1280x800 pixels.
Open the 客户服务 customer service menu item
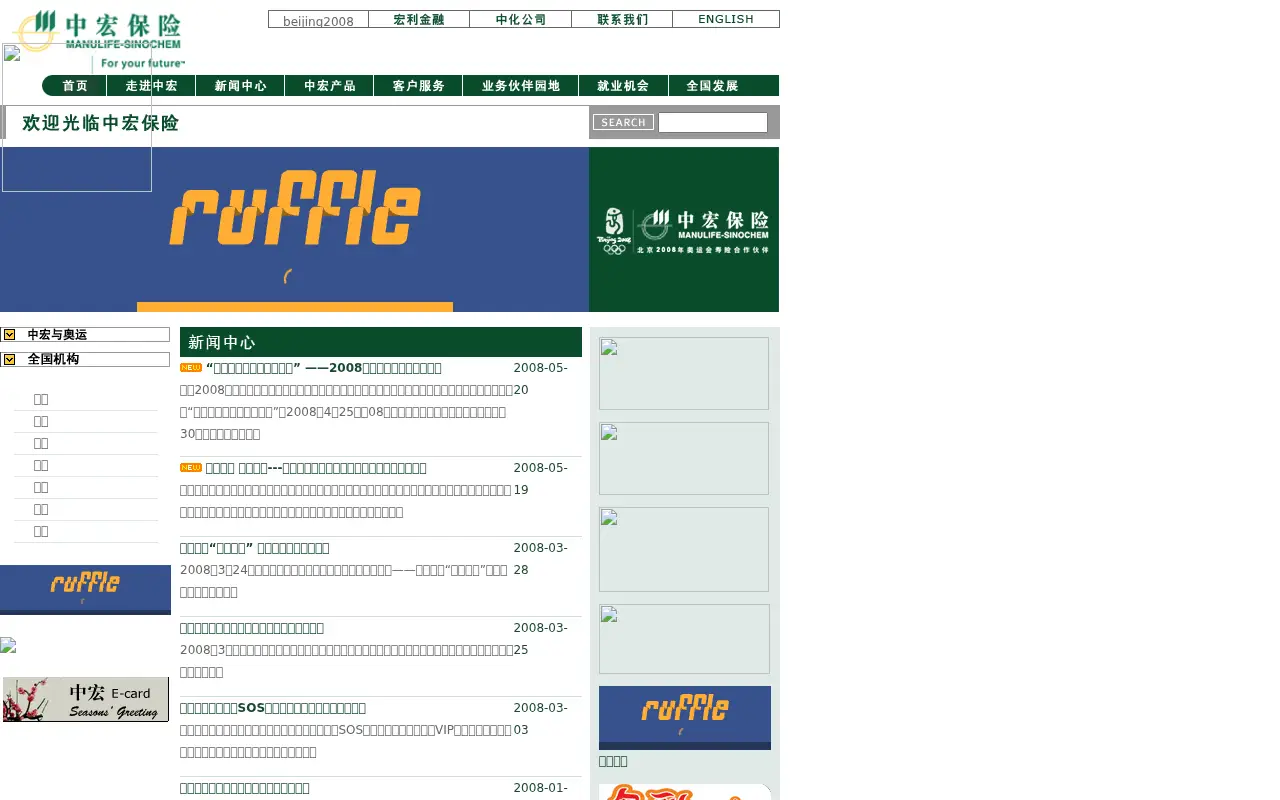pos(418,86)
